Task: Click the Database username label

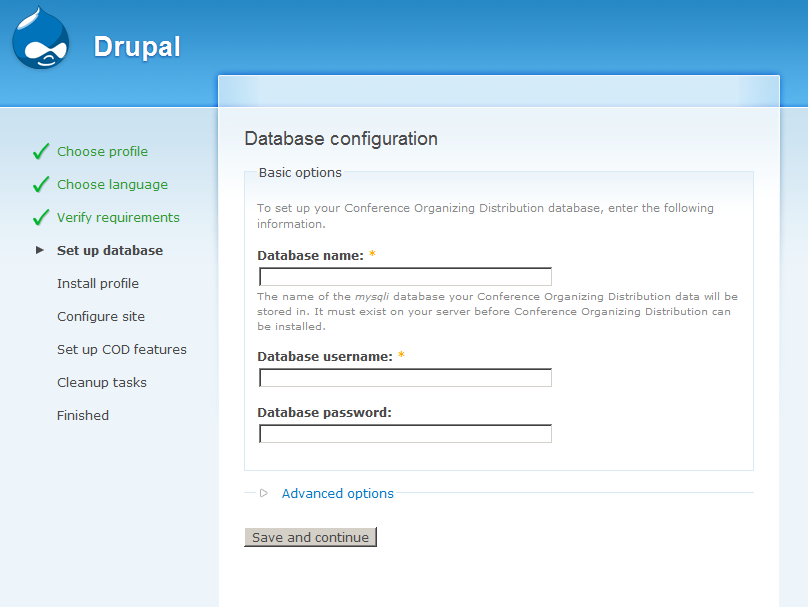Action: coord(325,357)
